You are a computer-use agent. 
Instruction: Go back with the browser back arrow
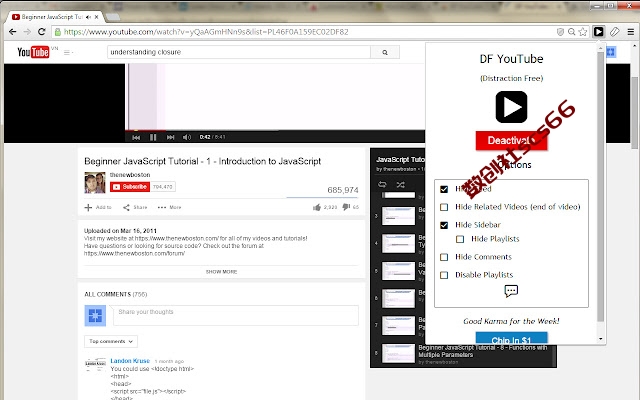(12, 32)
